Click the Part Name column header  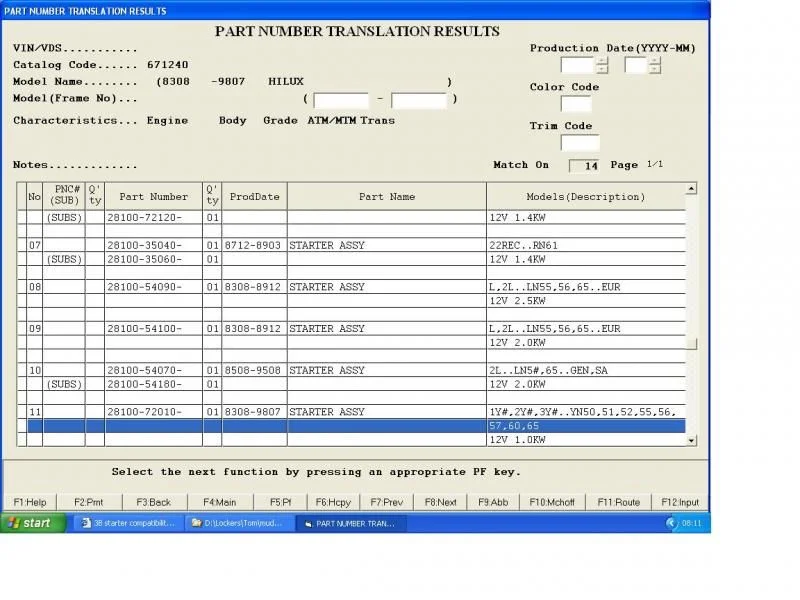point(387,196)
